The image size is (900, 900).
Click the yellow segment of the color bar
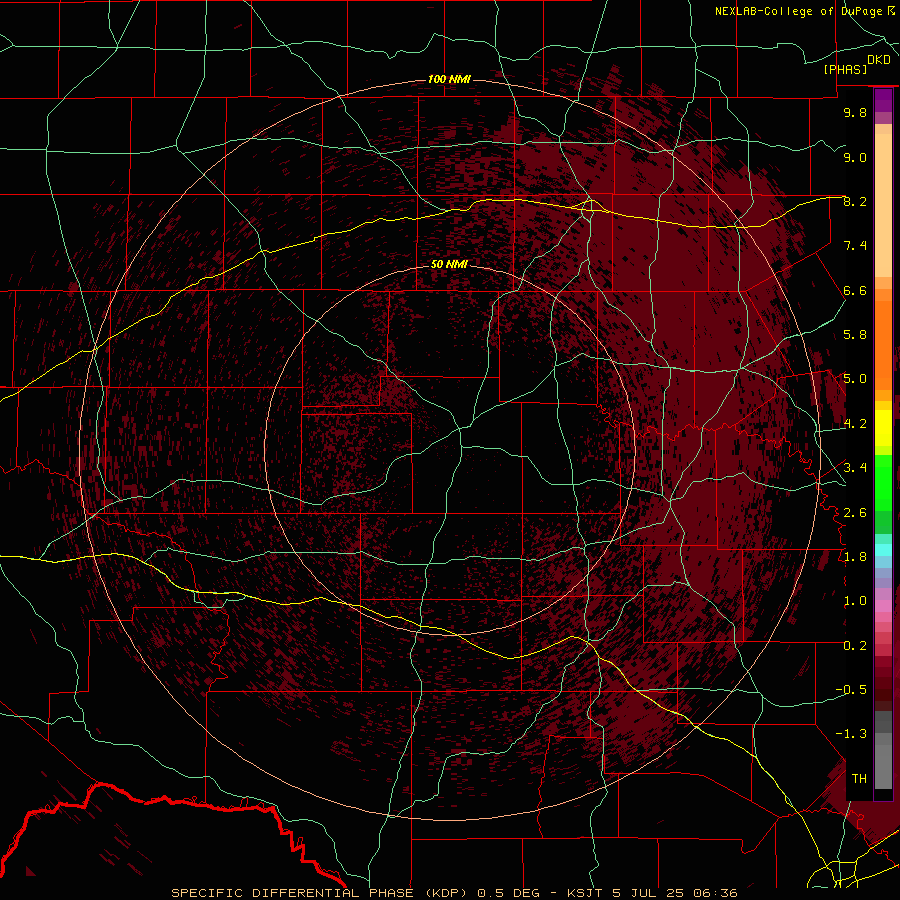tap(883, 428)
